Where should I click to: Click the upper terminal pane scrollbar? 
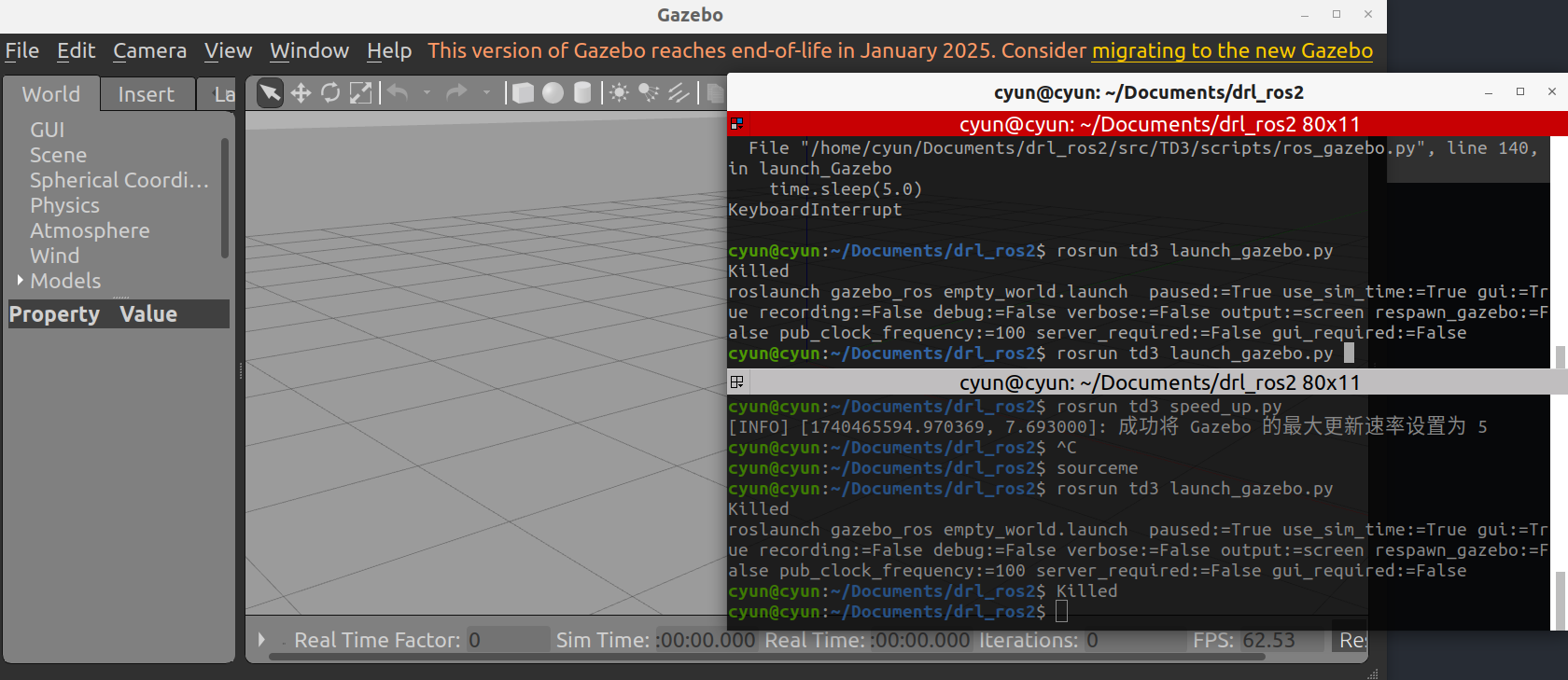1561,357
